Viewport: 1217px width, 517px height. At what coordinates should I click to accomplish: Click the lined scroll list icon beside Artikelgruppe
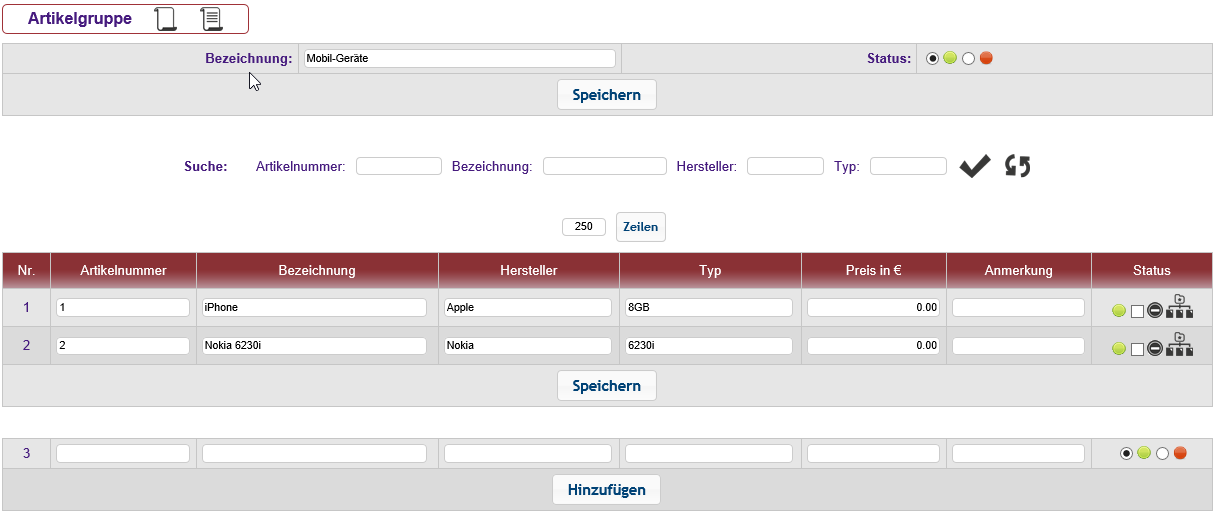pos(210,19)
